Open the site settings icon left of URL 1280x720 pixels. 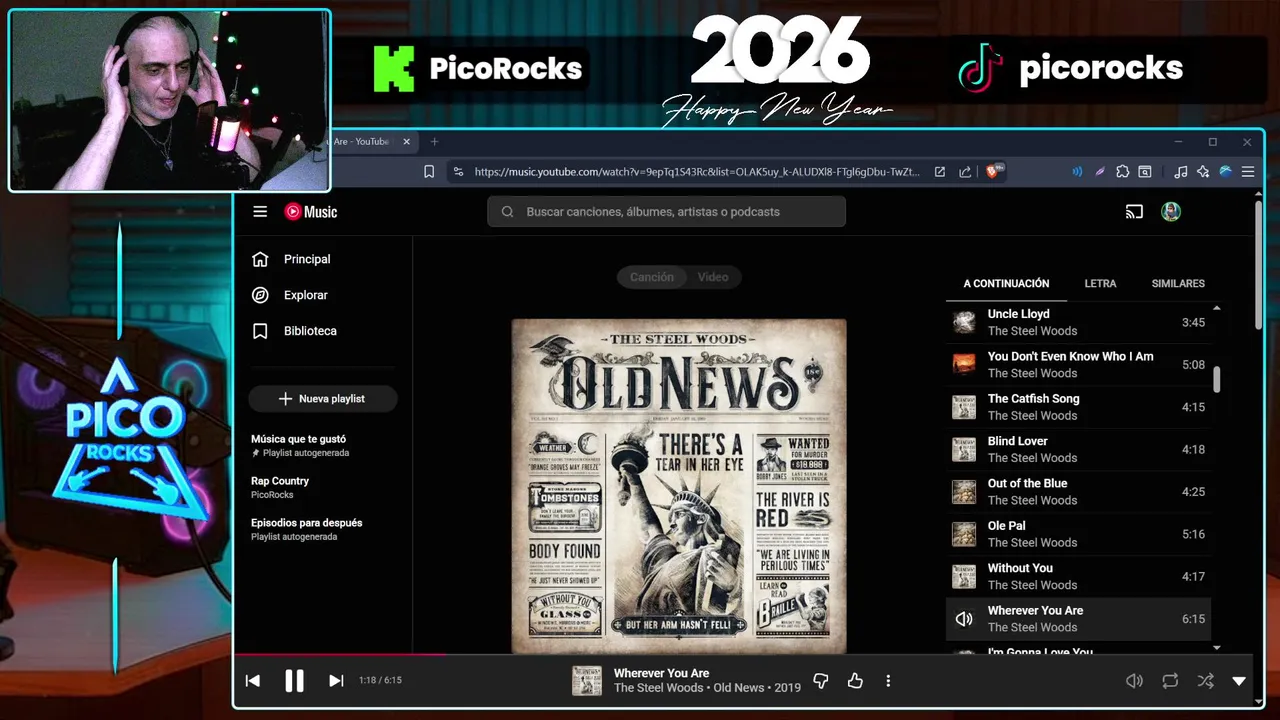click(458, 172)
